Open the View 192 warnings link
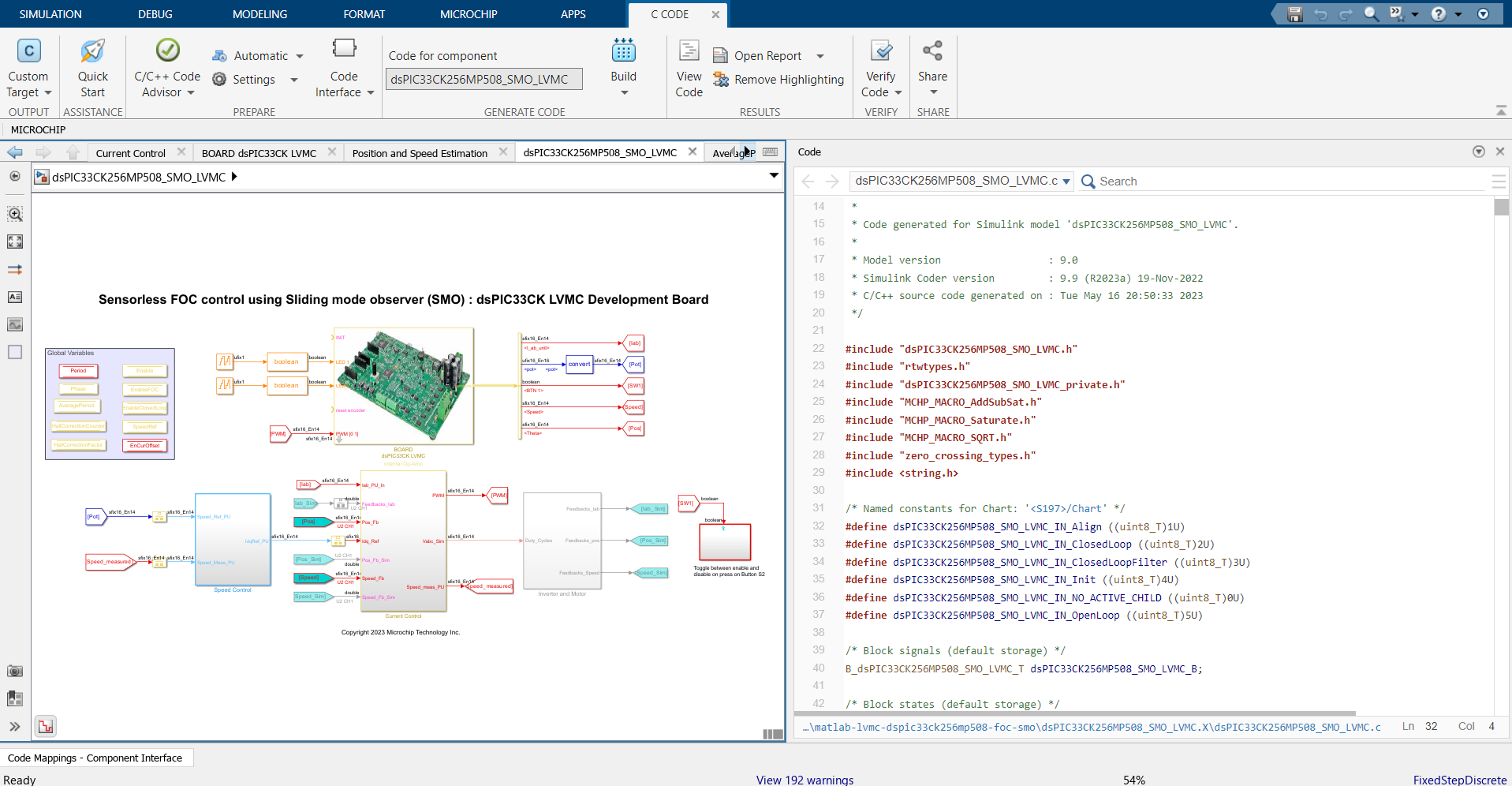 pyautogui.click(x=805, y=780)
